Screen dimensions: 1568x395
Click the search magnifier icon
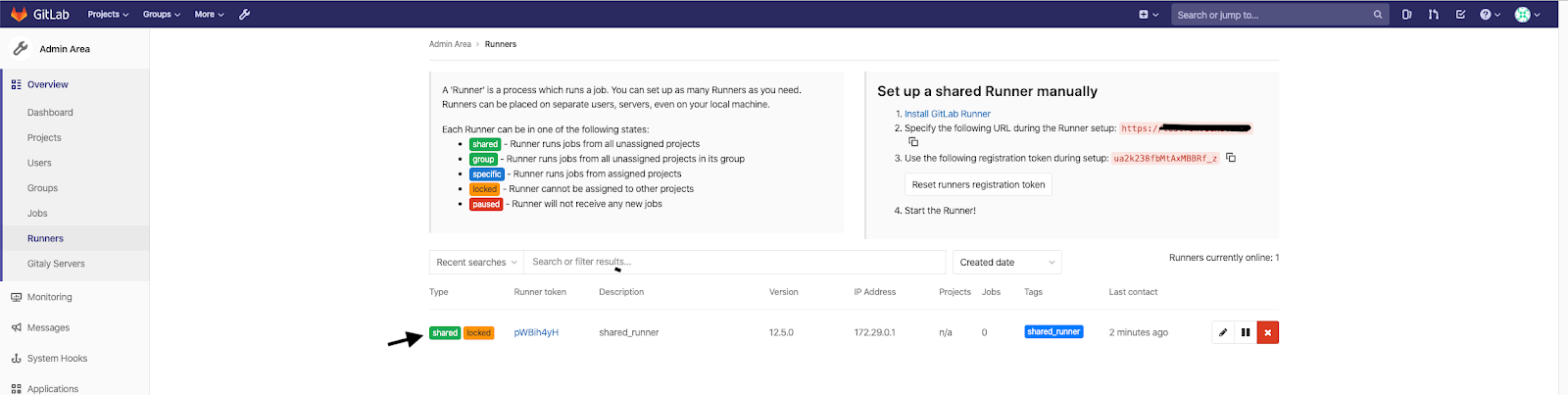(1378, 15)
